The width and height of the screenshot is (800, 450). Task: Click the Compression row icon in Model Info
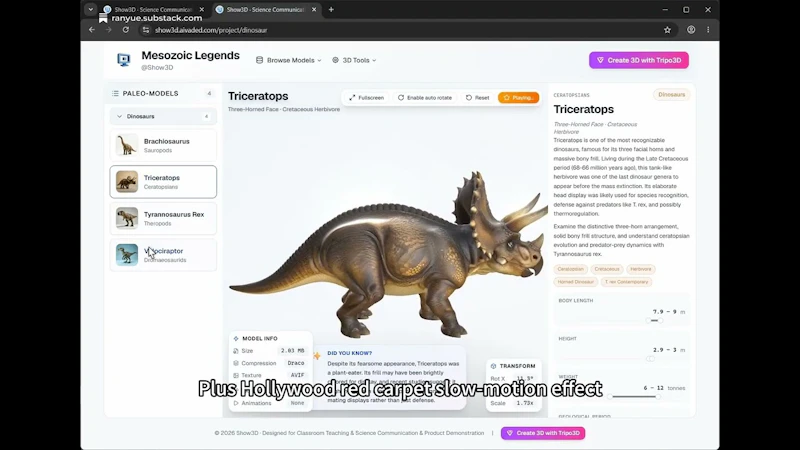pyautogui.click(x=236, y=363)
